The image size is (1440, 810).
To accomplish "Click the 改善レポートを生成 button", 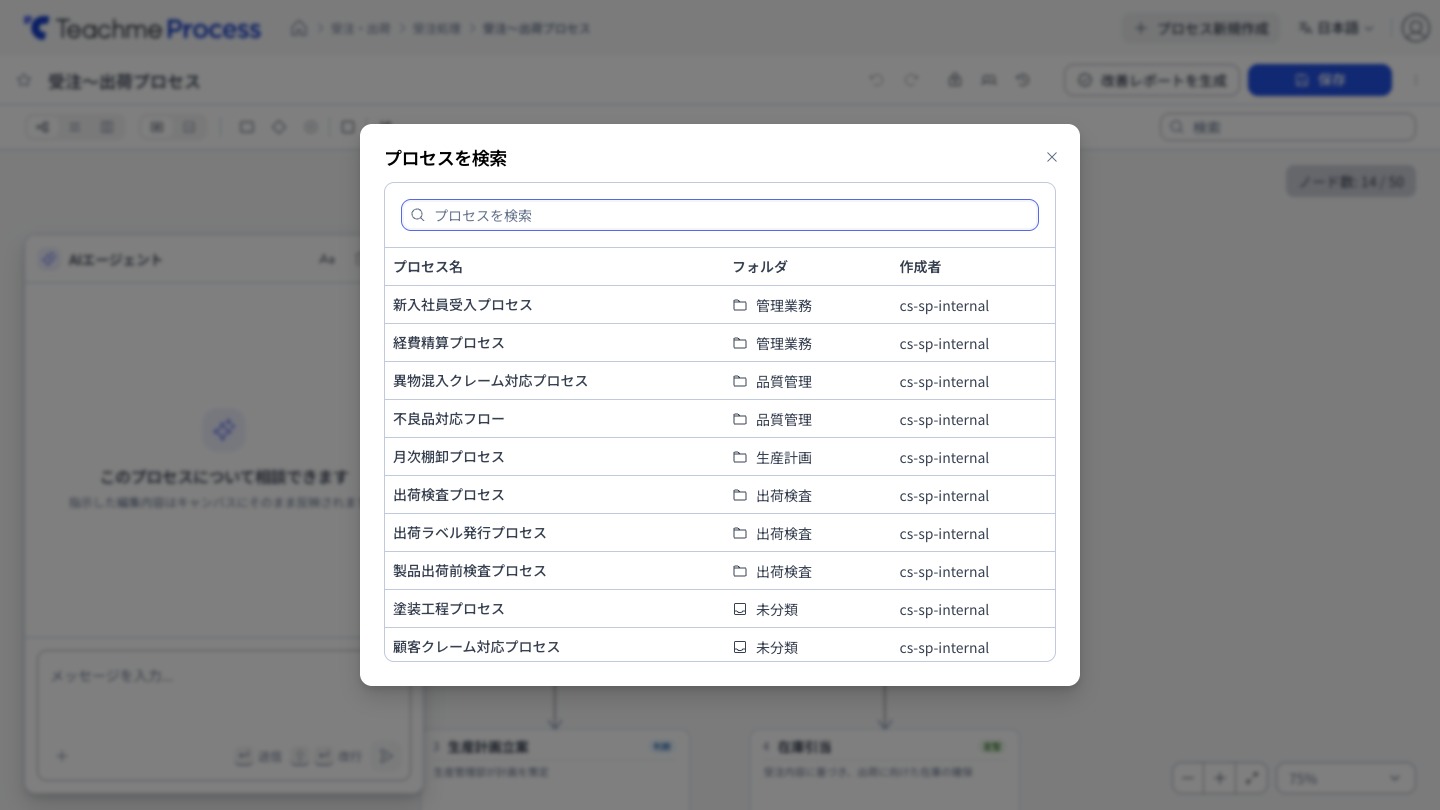I will tap(1152, 80).
